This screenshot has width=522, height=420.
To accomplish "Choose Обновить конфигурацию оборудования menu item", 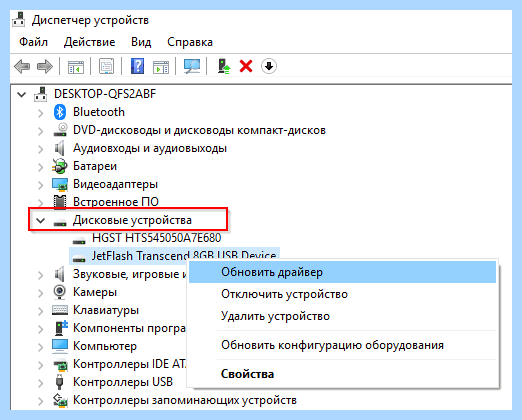I will [342, 345].
